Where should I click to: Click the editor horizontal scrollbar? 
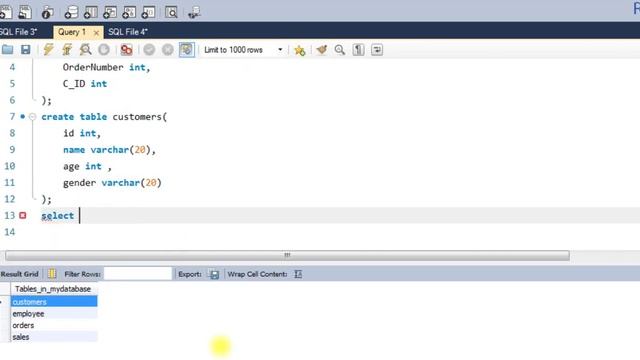287,256
